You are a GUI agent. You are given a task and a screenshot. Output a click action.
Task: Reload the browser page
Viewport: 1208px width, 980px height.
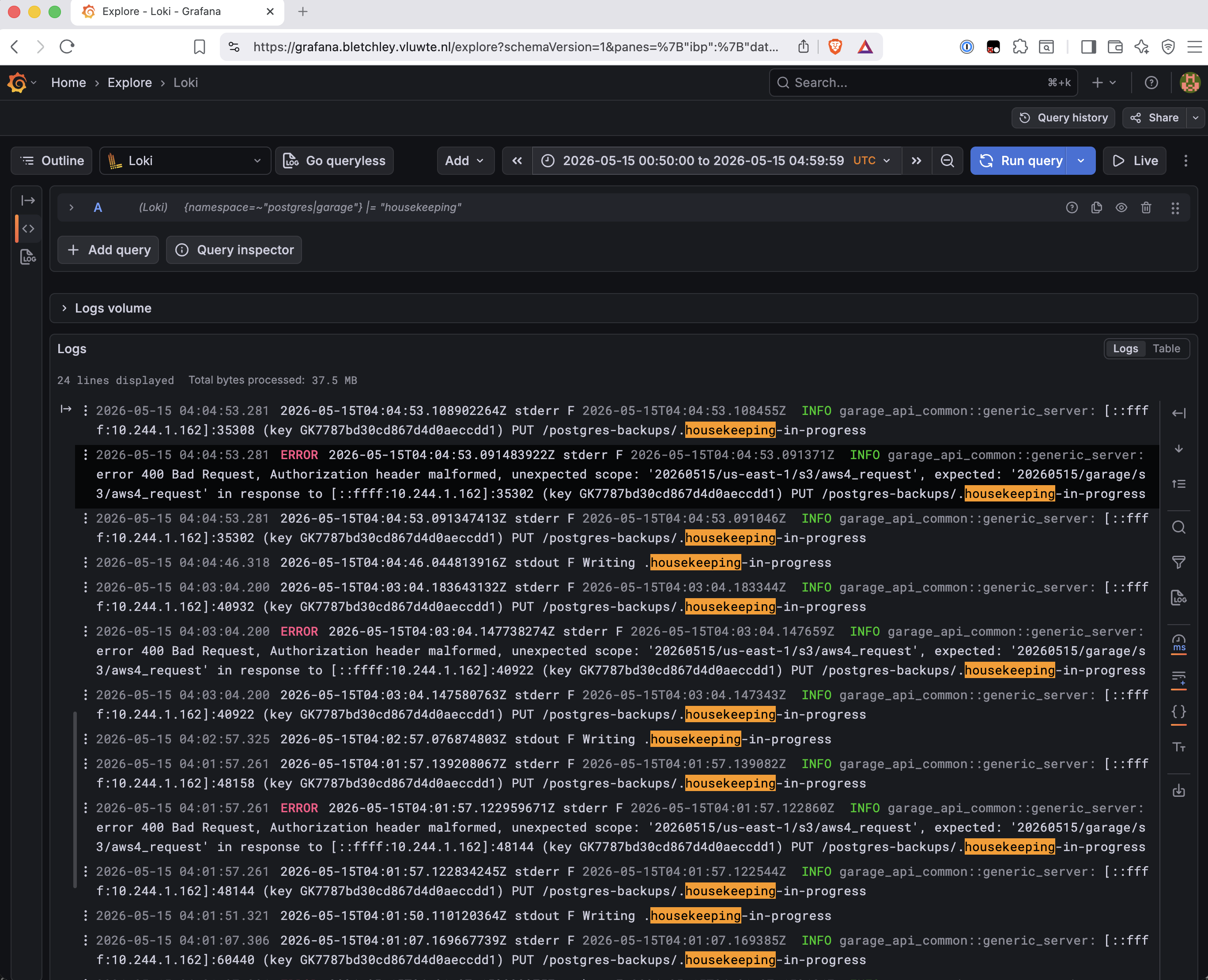click(67, 47)
